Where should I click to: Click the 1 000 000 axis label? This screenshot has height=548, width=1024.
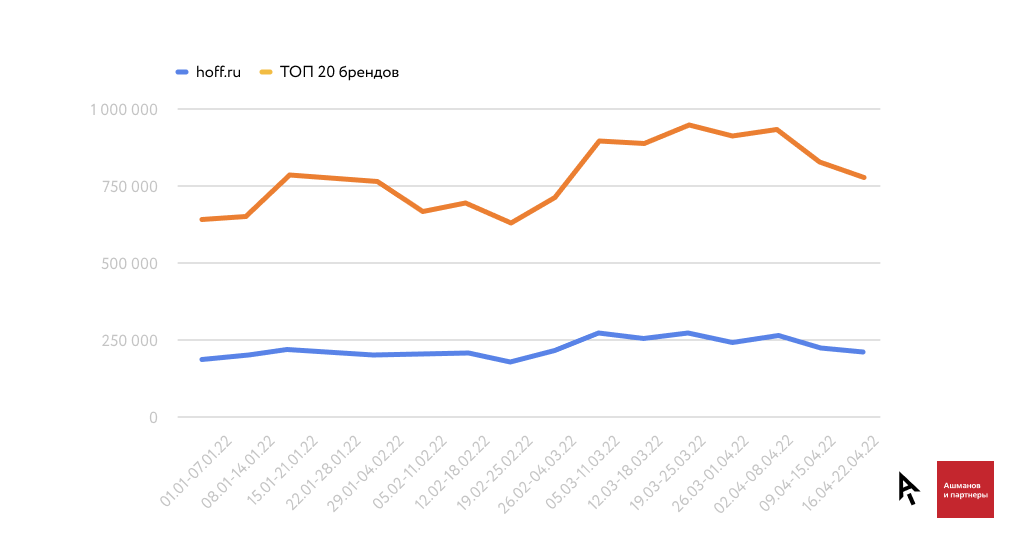(x=124, y=109)
